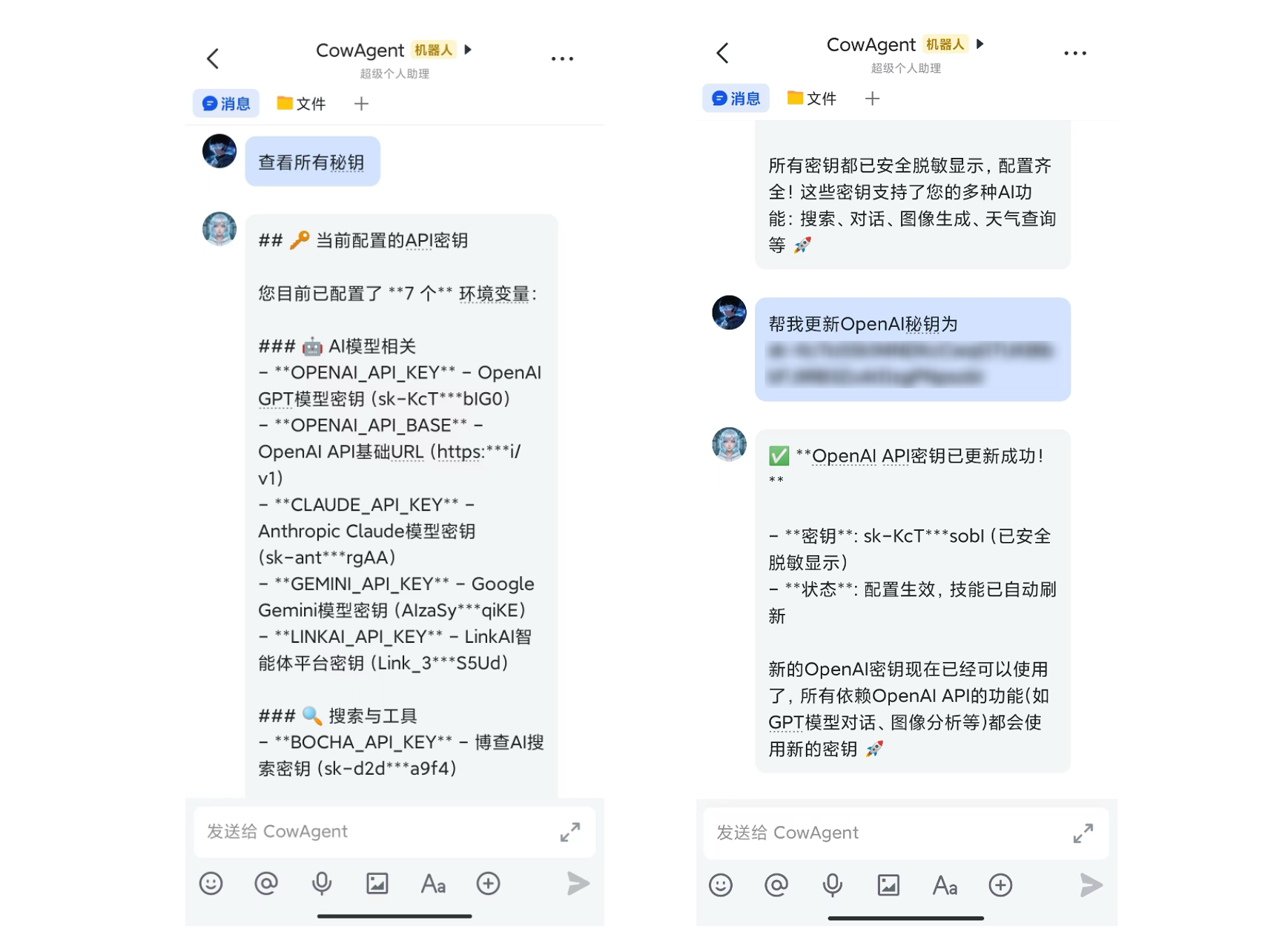Open text formatting Aa in left chat
Screen dimensions: 1265x952
pyautogui.click(x=433, y=884)
